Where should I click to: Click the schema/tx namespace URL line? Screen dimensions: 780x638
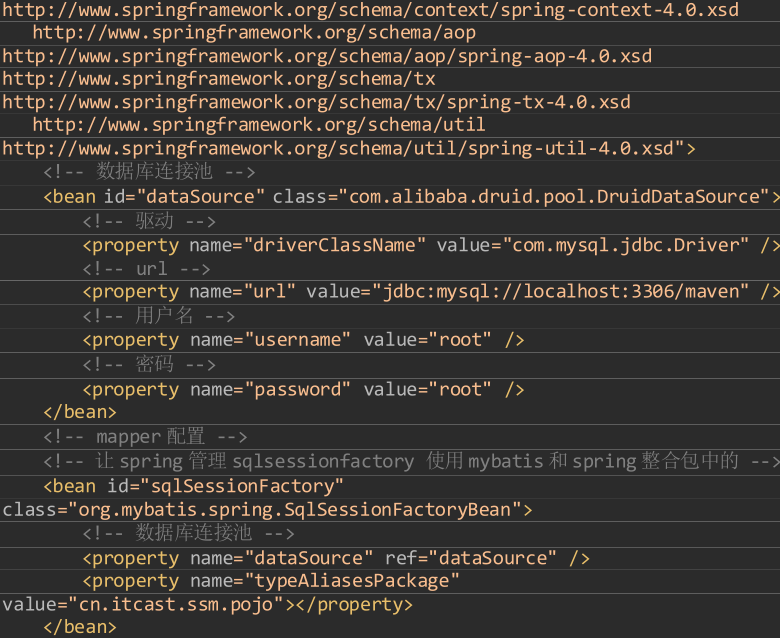click(x=219, y=79)
